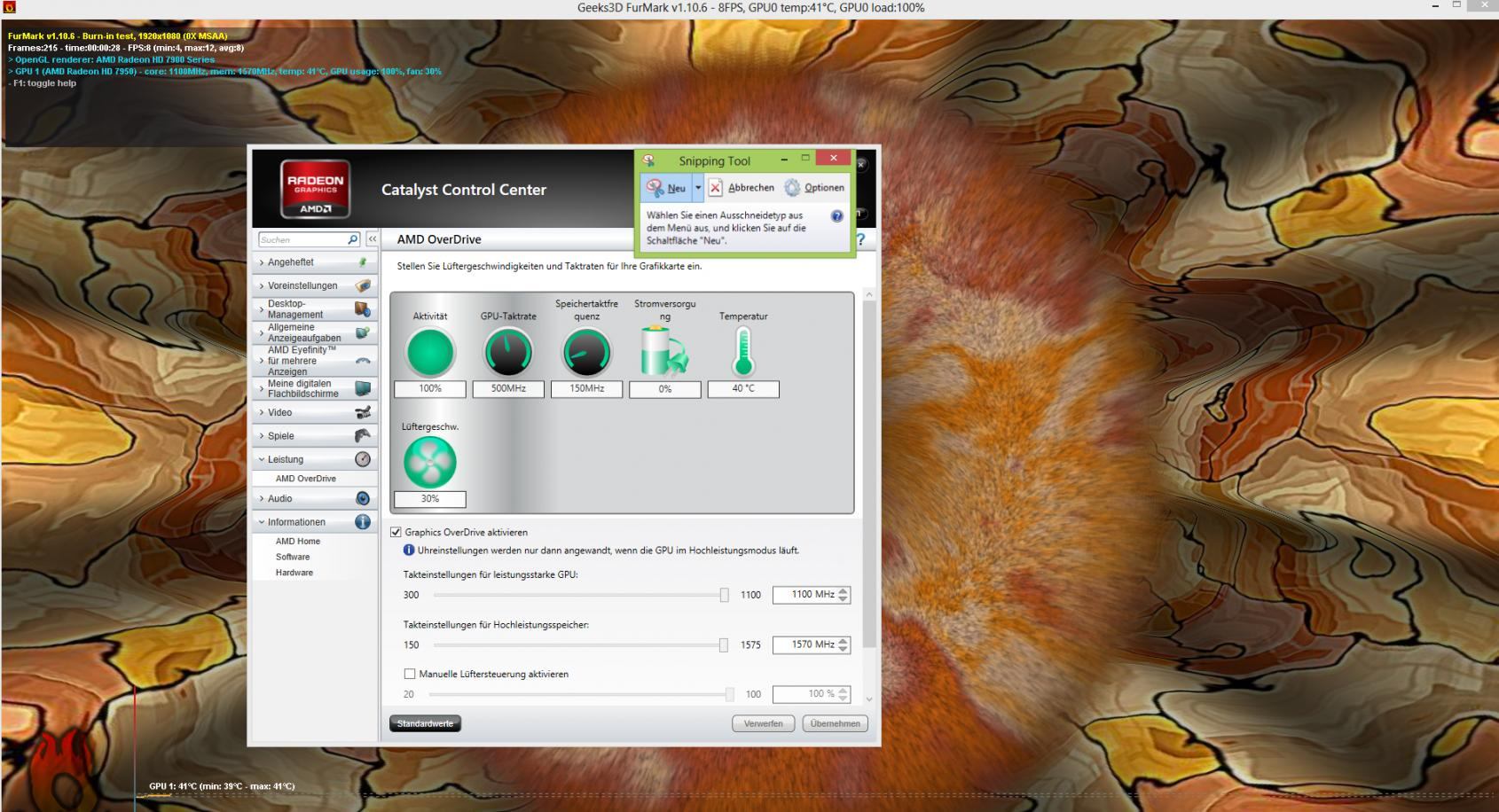The width and height of the screenshot is (1499, 812).
Task: Disable the Graphics OverDrive aktivieren checkbox
Action: [396, 532]
